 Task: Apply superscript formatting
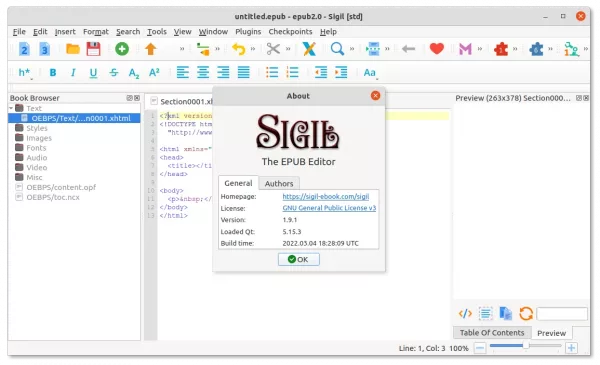pos(154,72)
